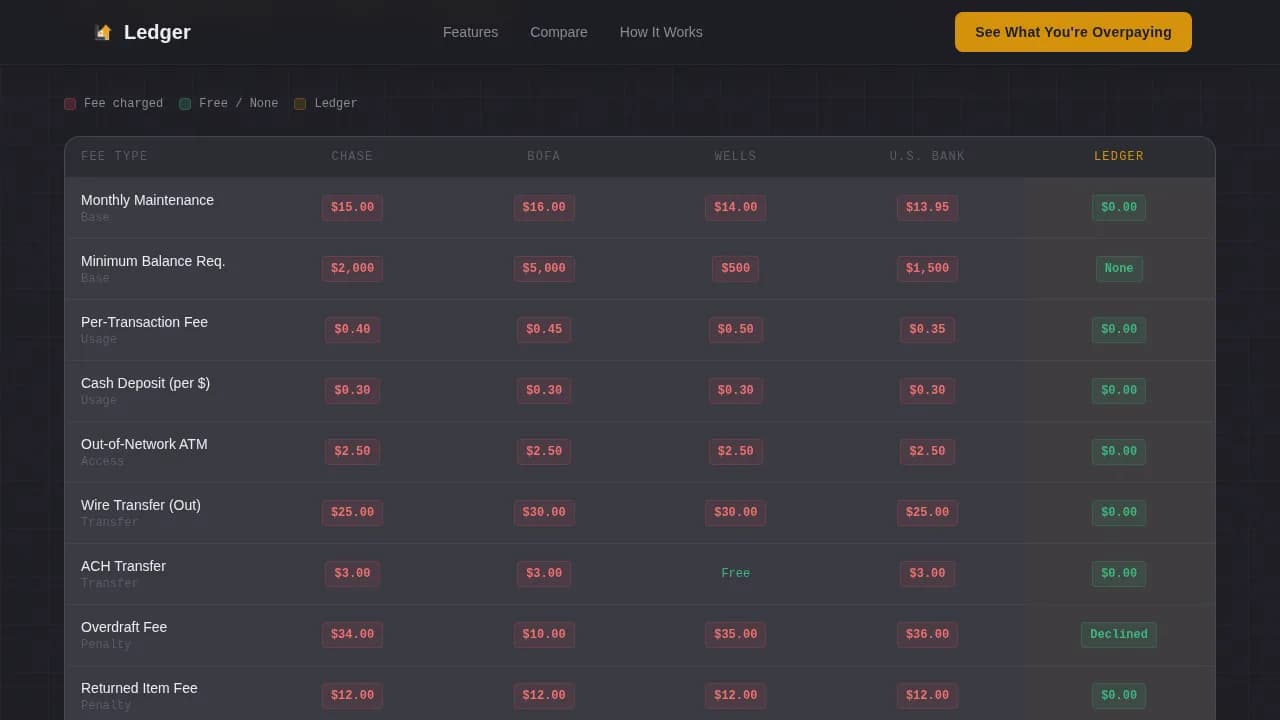Click Ledger $0.00 monthly maintenance badge
This screenshot has width=1280, height=720.
click(x=1119, y=208)
